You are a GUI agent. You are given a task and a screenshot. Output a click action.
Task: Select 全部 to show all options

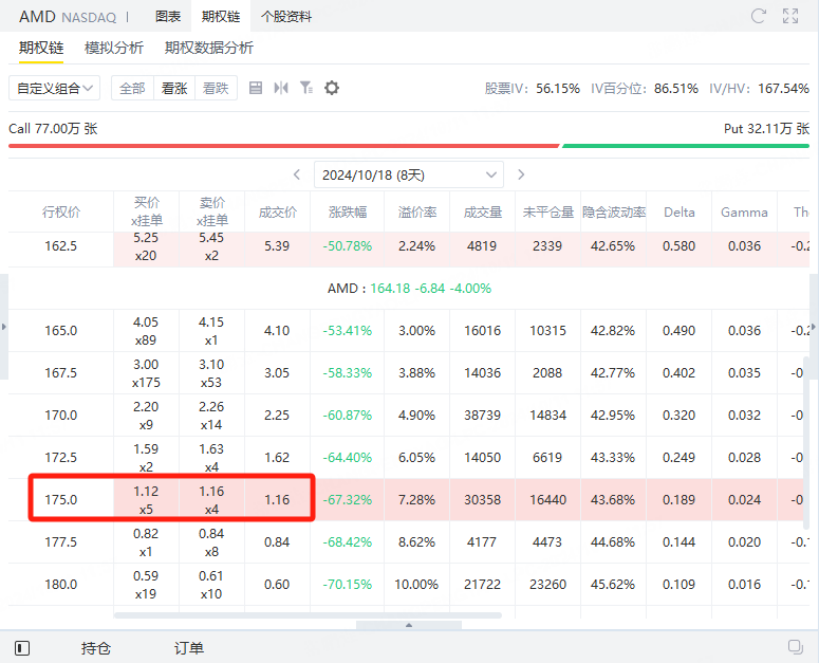click(x=132, y=88)
